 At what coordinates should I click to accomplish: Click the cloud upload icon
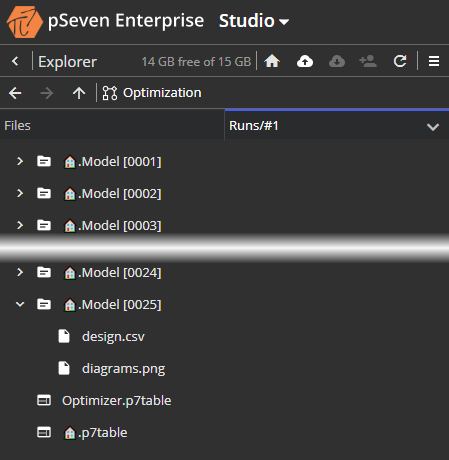point(305,61)
